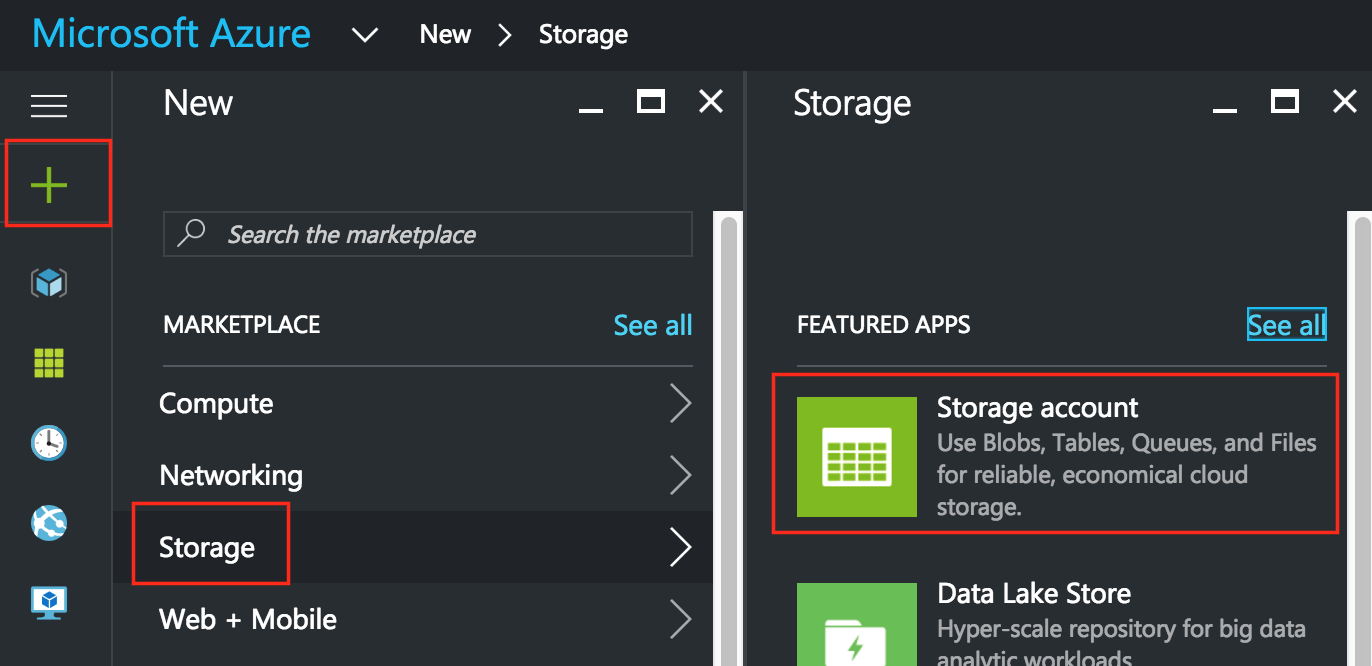Expand the Web + Mobile category

(x=247, y=619)
